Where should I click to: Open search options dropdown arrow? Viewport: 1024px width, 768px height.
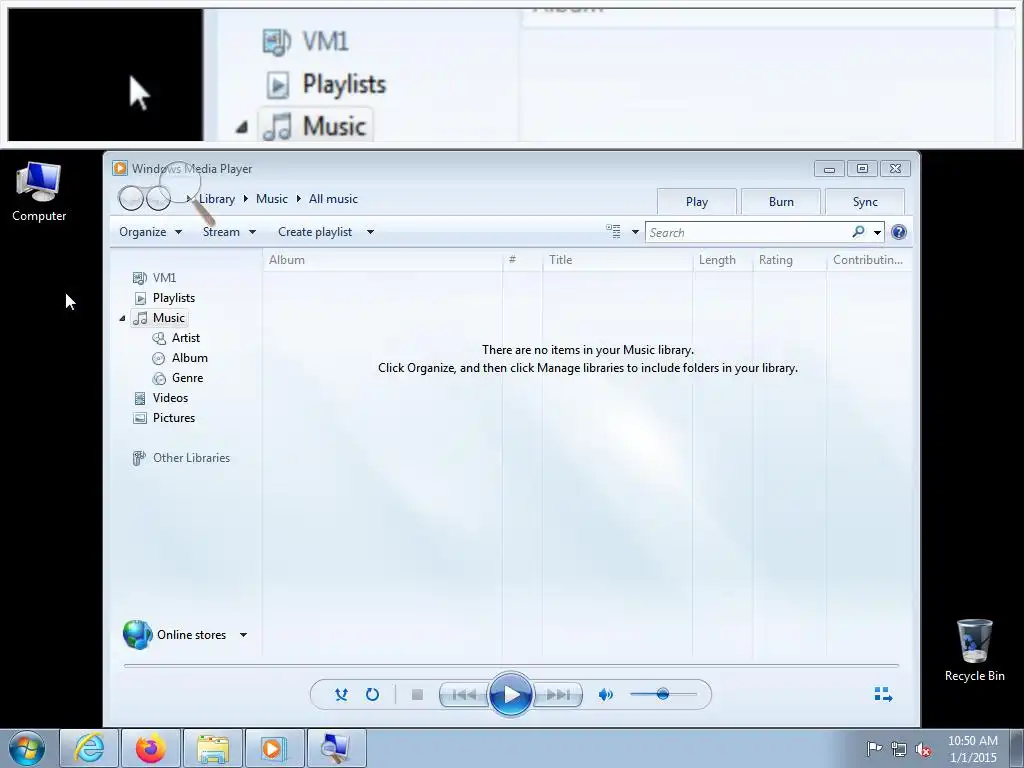tap(877, 232)
